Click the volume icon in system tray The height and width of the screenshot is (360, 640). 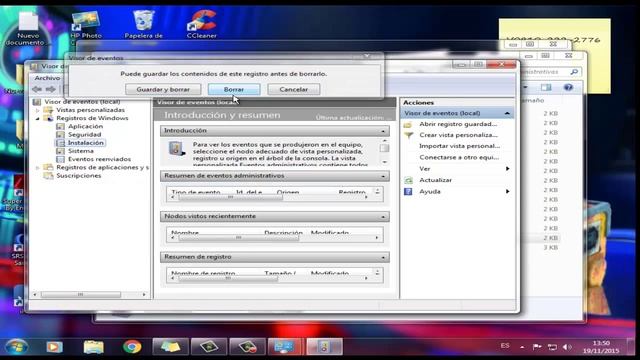[x=567, y=347]
